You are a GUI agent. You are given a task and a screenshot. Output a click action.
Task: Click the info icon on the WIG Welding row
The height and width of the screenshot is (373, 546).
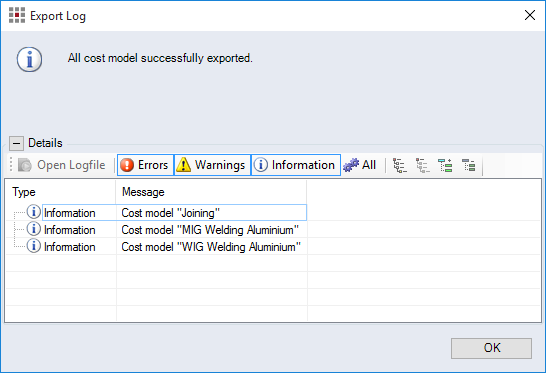[34, 246]
